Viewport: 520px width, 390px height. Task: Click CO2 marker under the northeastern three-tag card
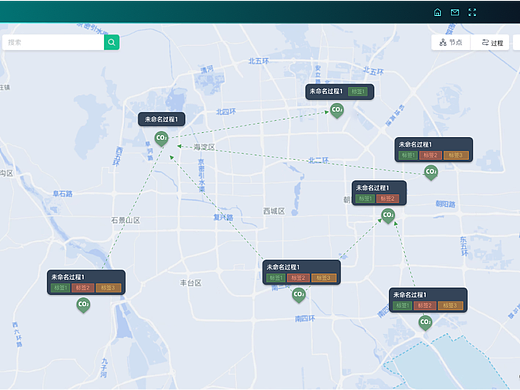(x=431, y=173)
